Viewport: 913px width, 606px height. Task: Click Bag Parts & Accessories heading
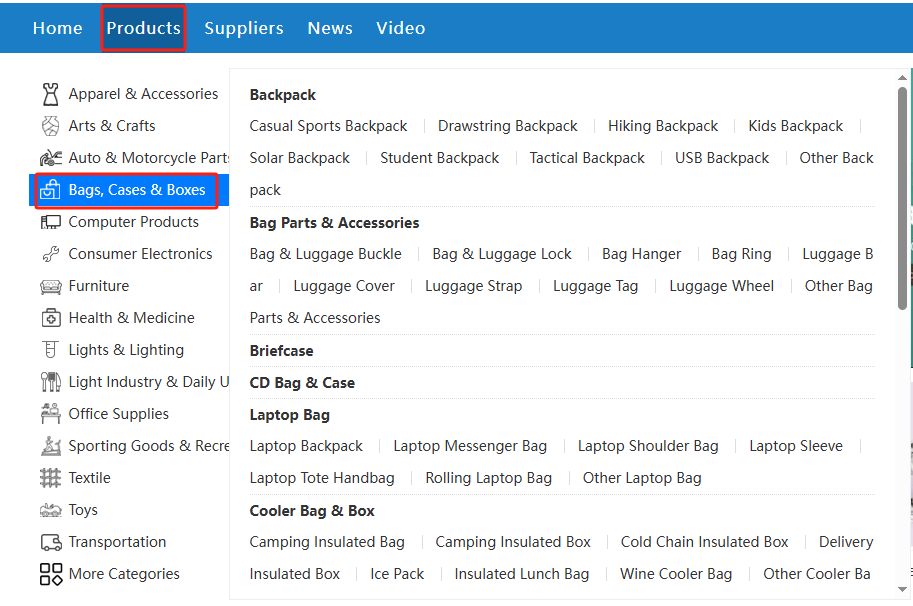[x=334, y=223]
